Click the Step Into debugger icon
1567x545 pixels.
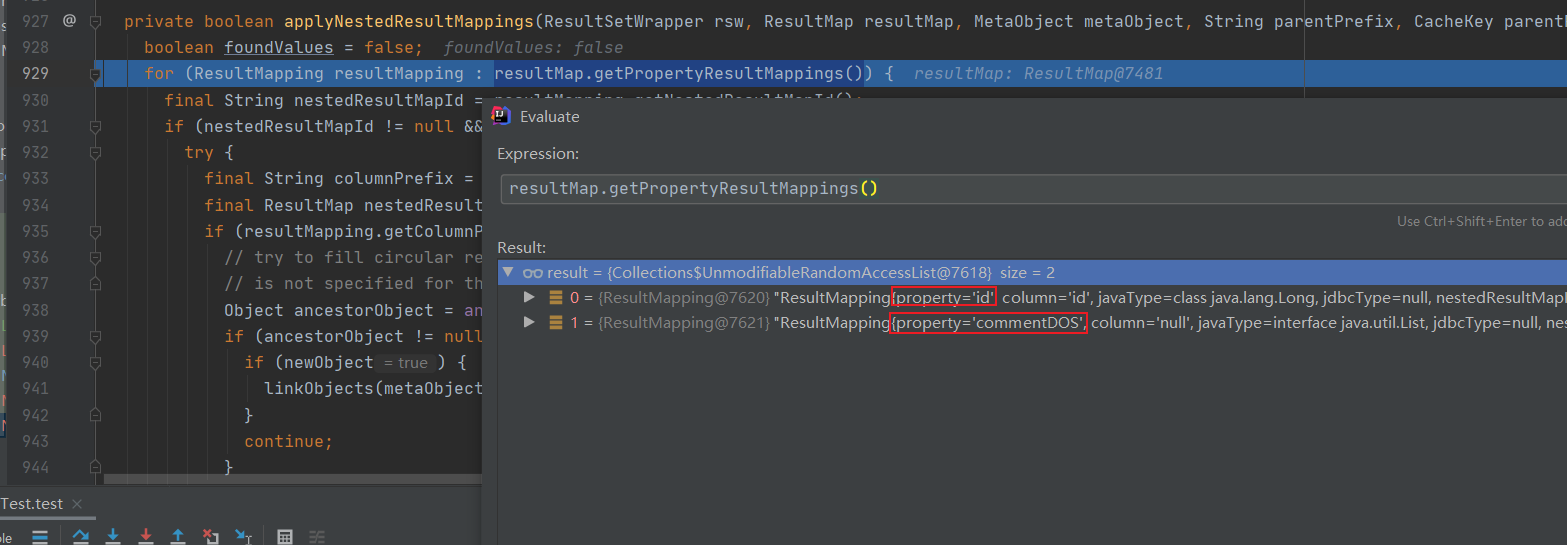click(113, 536)
